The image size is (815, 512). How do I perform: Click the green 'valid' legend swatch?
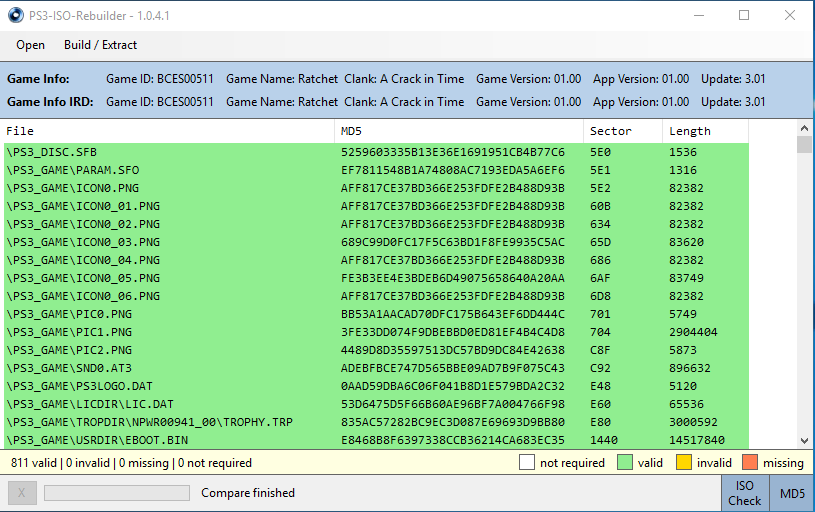[624, 462]
